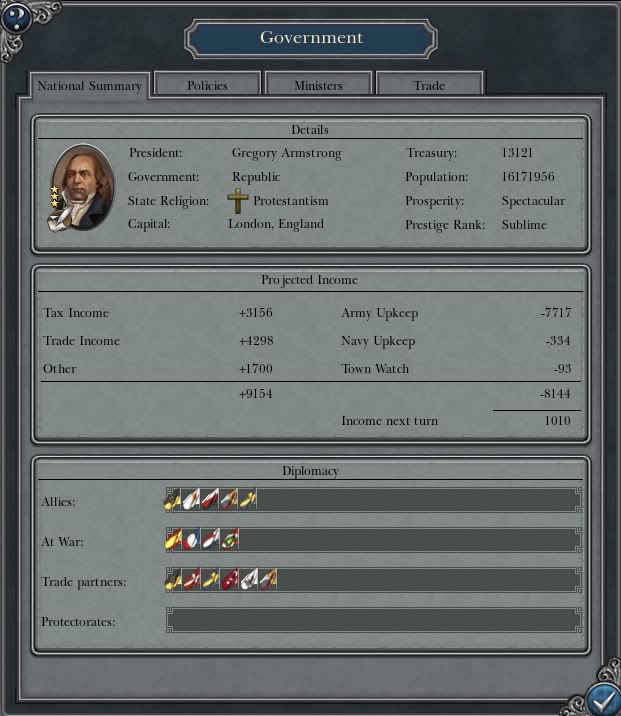Select red flag with white cross in Trade partners
Image resolution: width=621 pixels, height=716 pixels.
point(192,579)
